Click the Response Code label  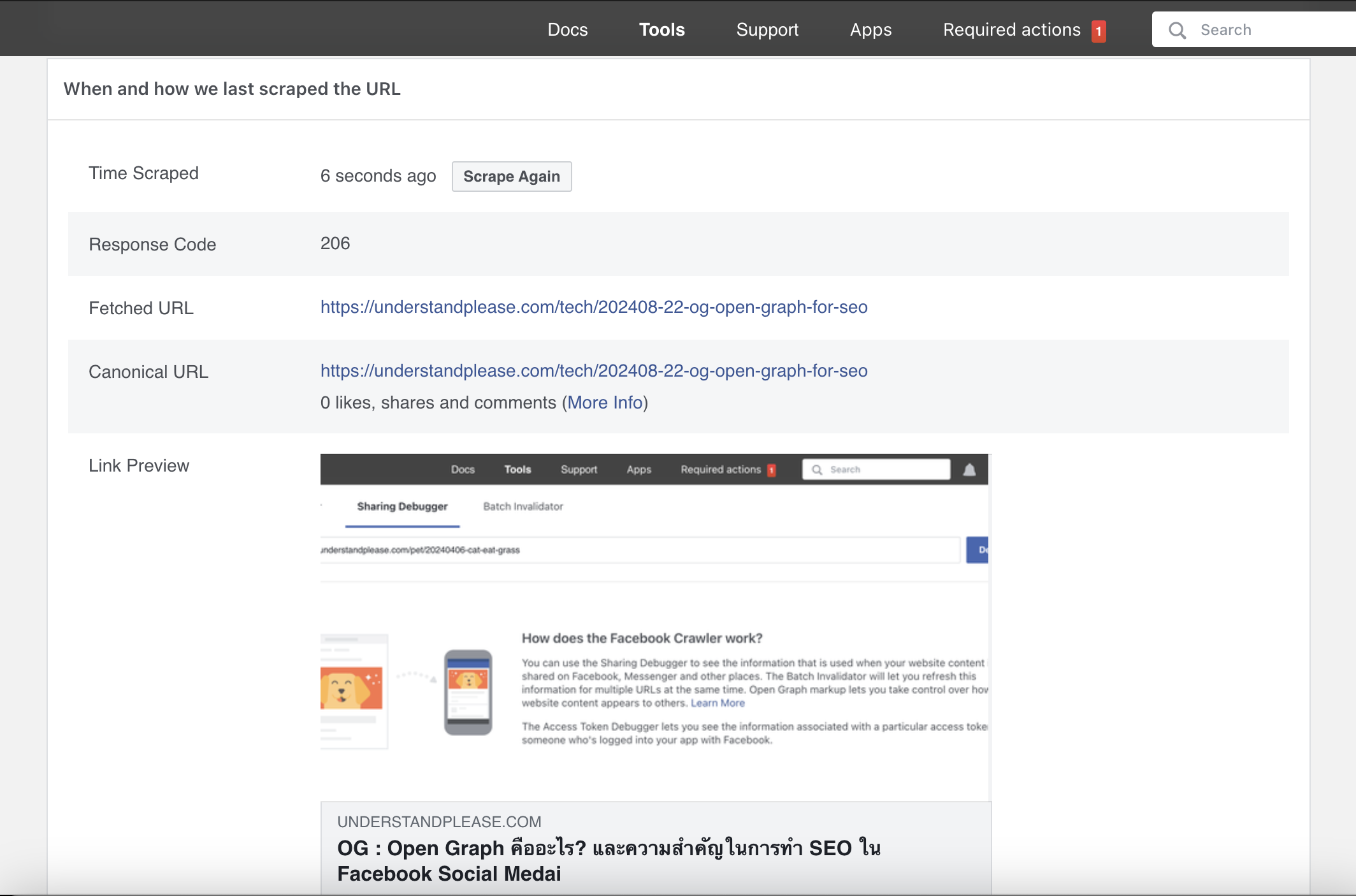click(x=152, y=245)
